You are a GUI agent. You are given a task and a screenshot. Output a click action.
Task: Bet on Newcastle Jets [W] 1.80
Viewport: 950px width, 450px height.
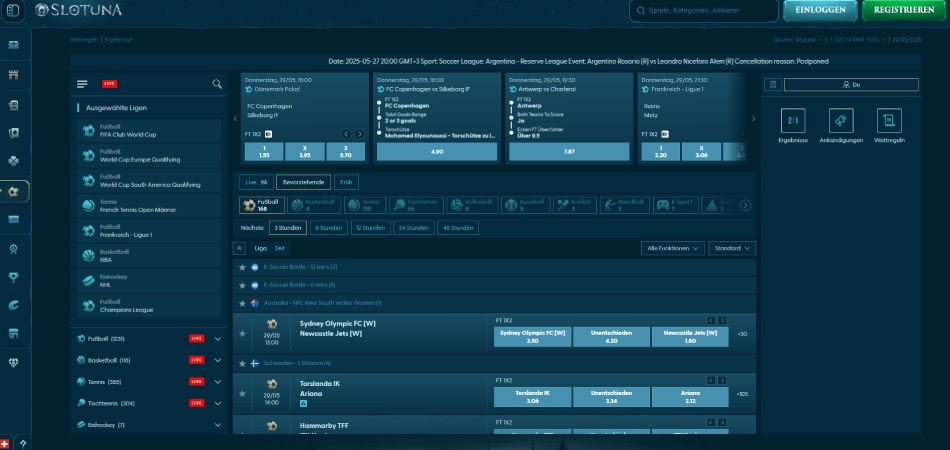click(x=690, y=337)
